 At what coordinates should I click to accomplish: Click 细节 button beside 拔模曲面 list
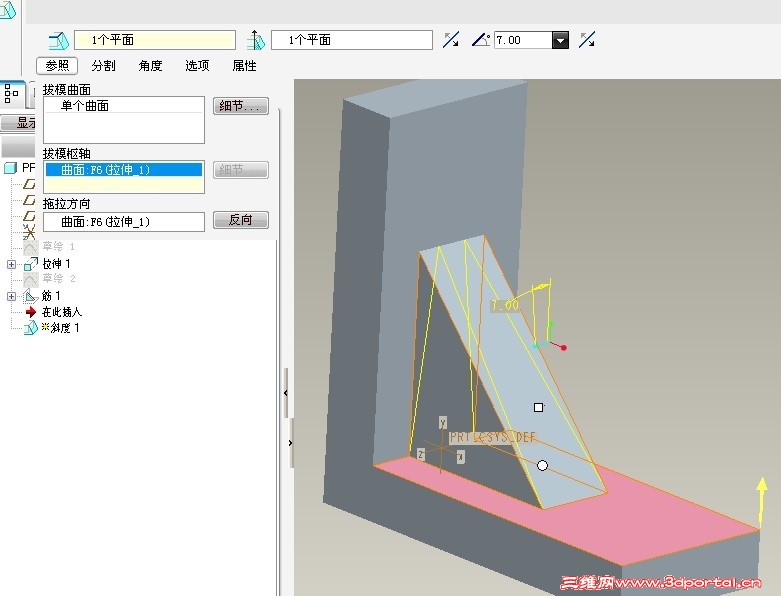(x=241, y=106)
